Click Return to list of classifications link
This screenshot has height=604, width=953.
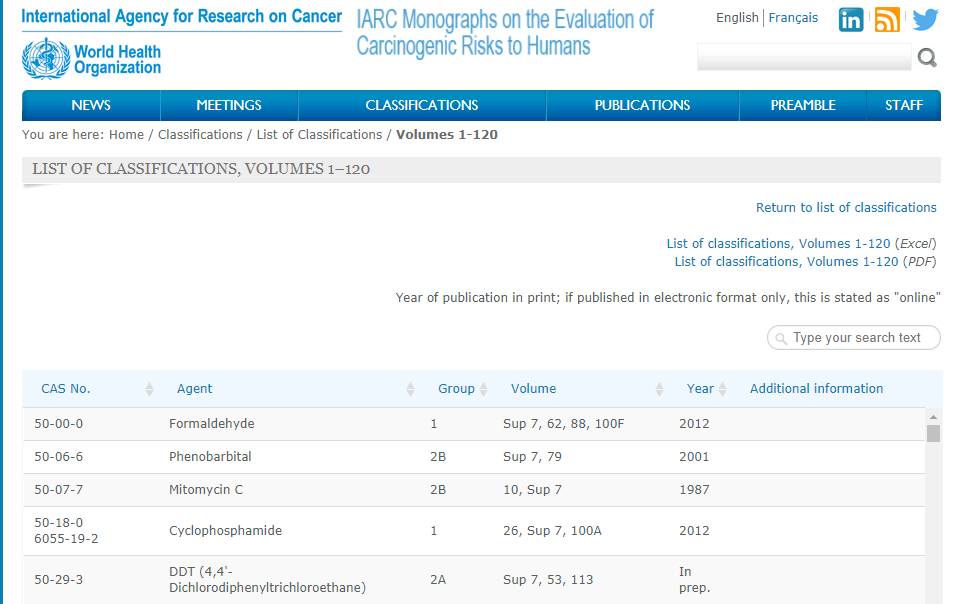(846, 208)
